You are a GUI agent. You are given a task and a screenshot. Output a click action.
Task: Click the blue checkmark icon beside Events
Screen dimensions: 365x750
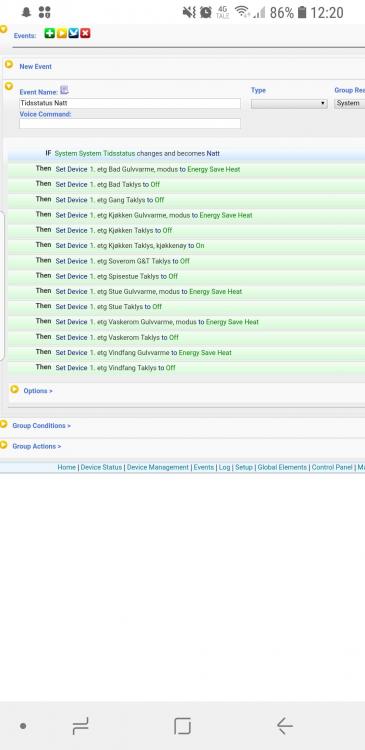[x=74, y=33]
